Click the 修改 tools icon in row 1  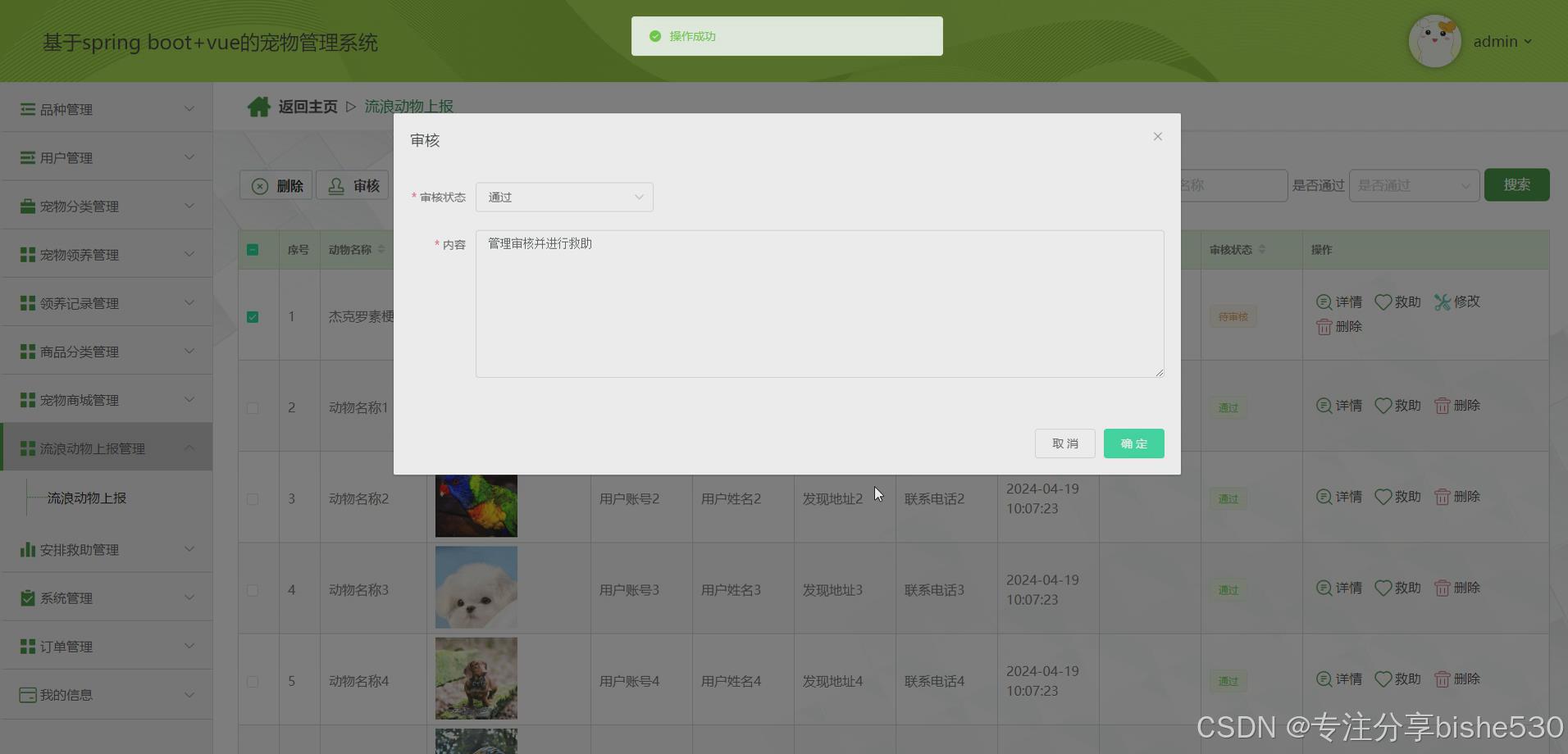(1443, 302)
